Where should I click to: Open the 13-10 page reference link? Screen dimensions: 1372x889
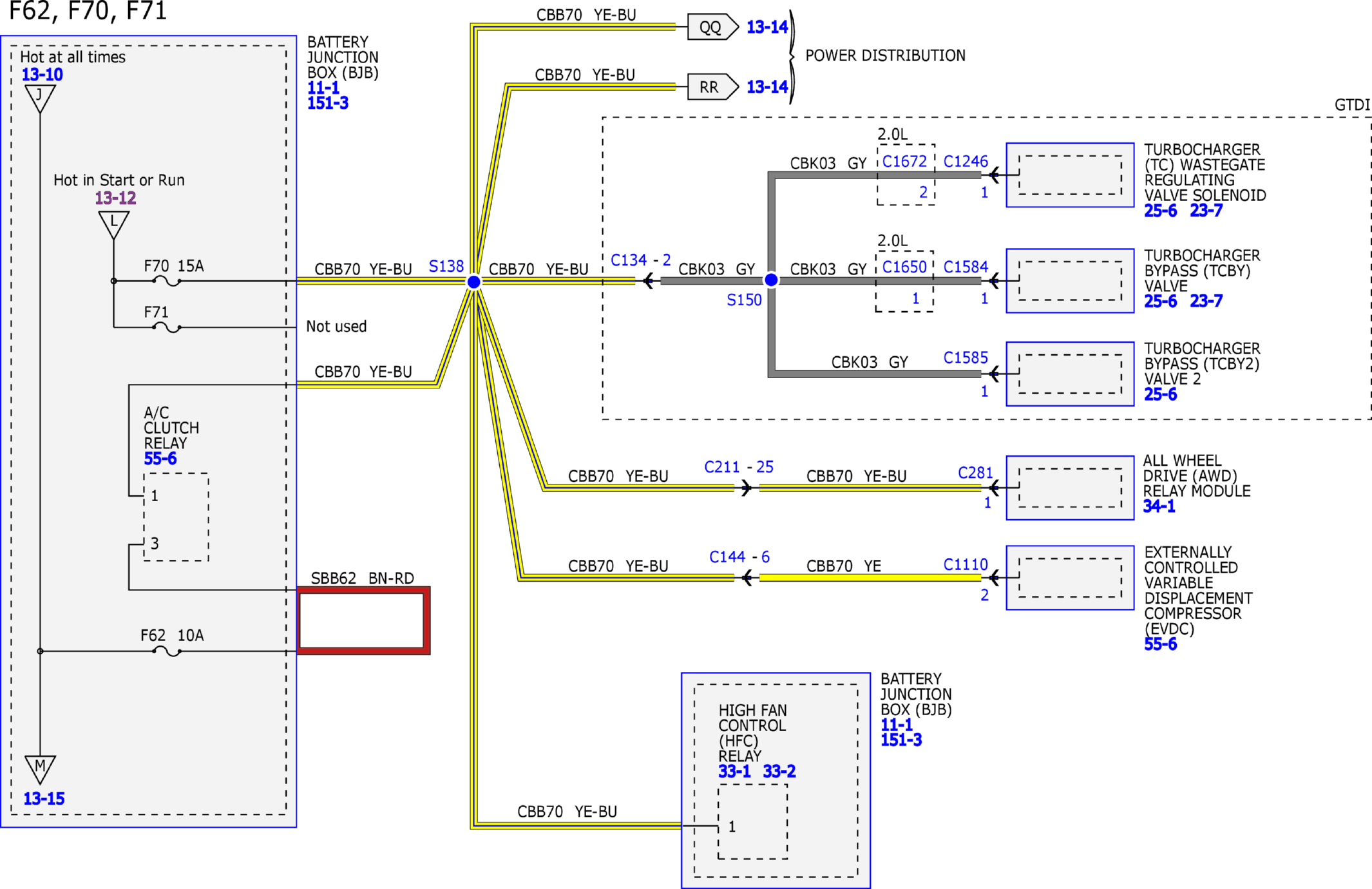point(43,75)
